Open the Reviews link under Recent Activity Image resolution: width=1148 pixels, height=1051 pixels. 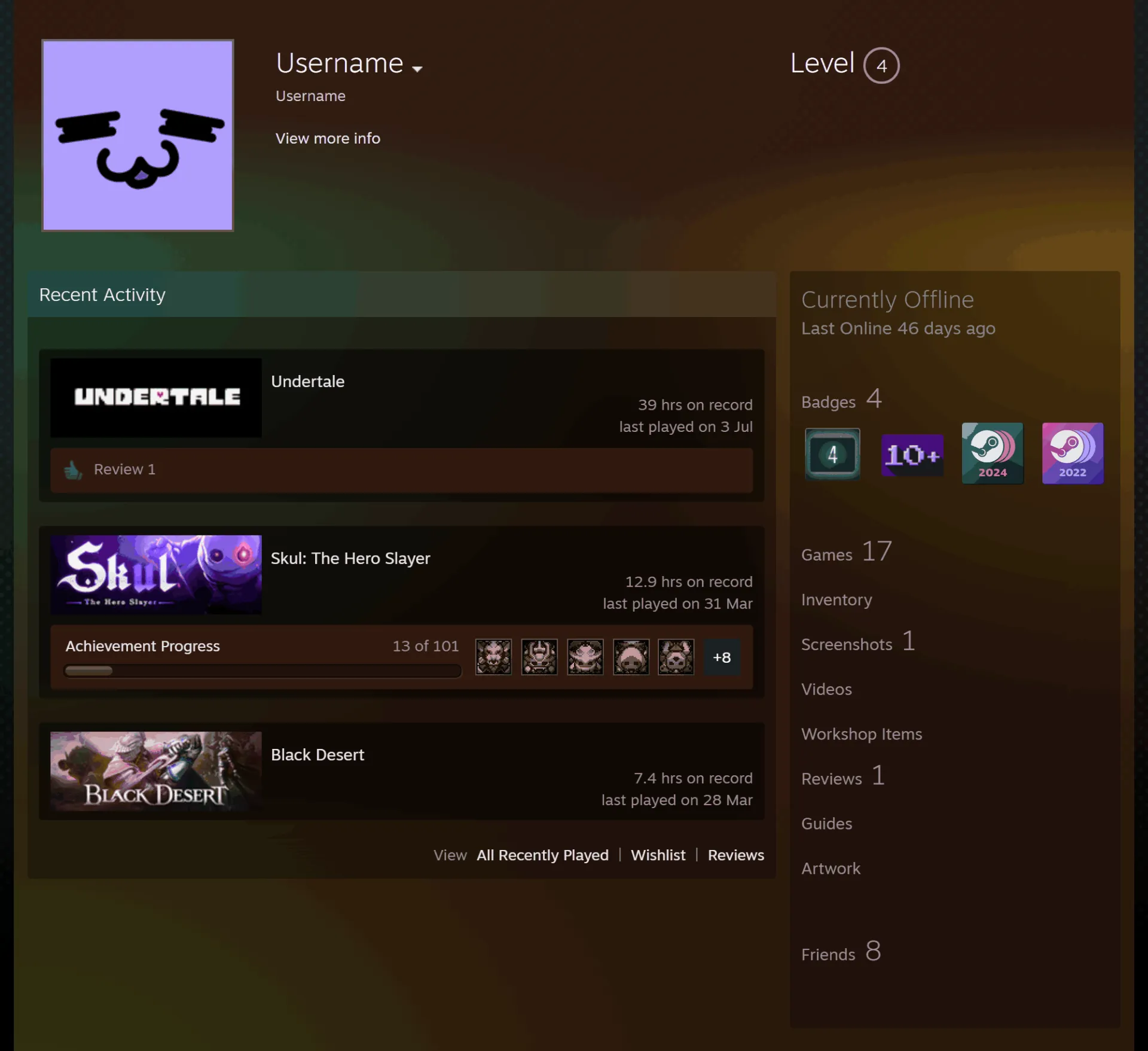(735, 855)
